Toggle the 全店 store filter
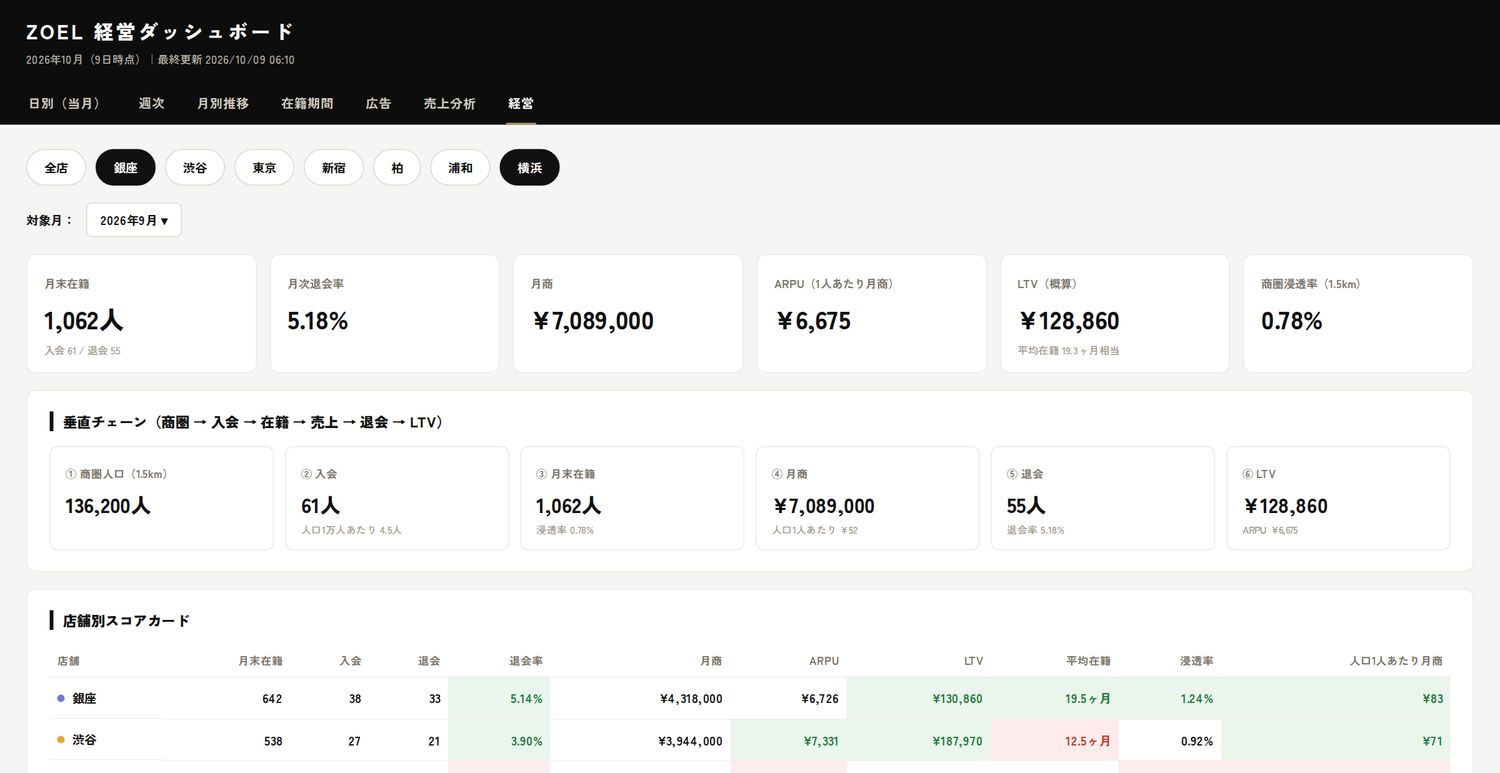Image resolution: width=1500 pixels, height=773 pixels. coord(56,168)
